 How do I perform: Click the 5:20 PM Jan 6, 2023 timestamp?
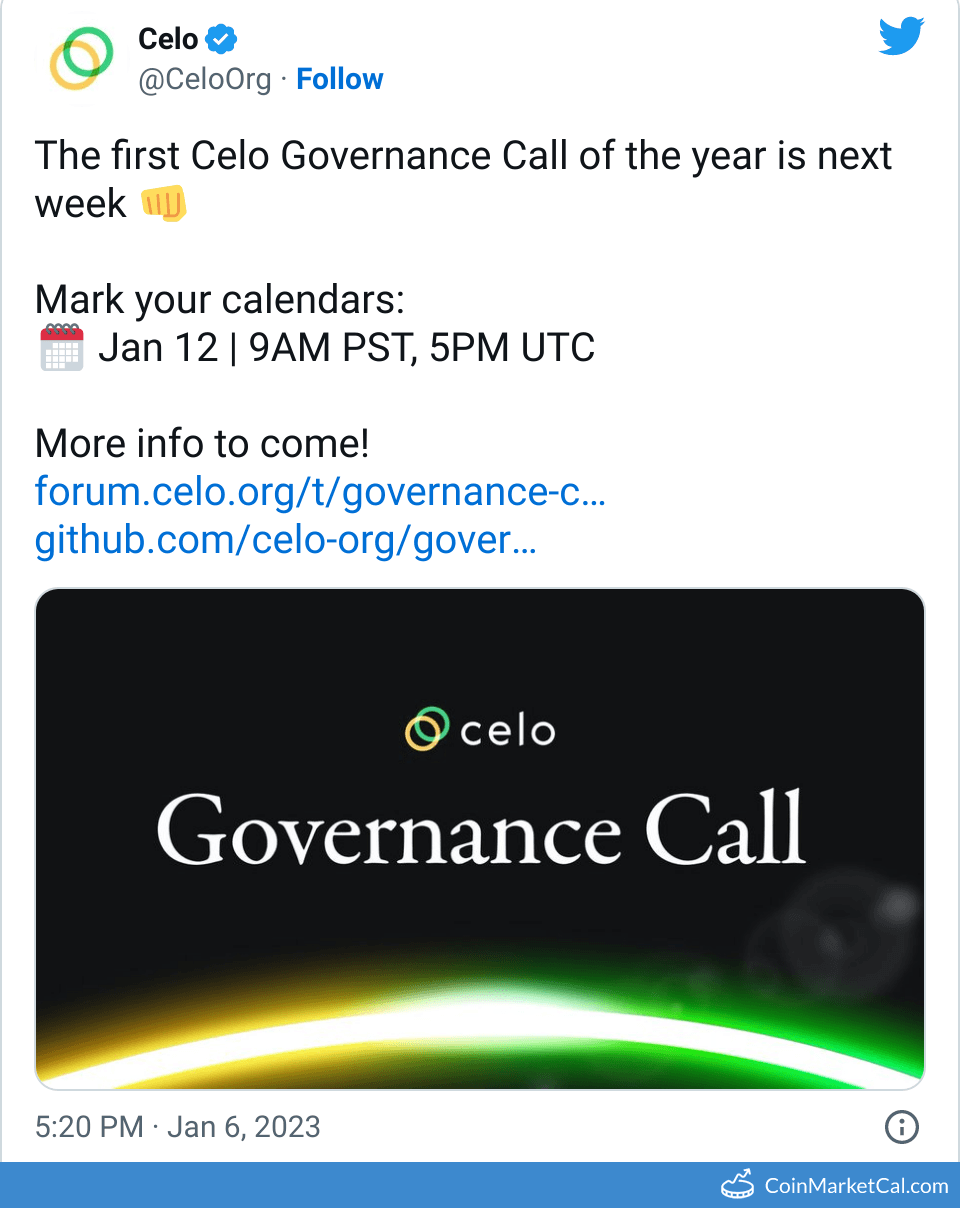tap(178, 1127)
